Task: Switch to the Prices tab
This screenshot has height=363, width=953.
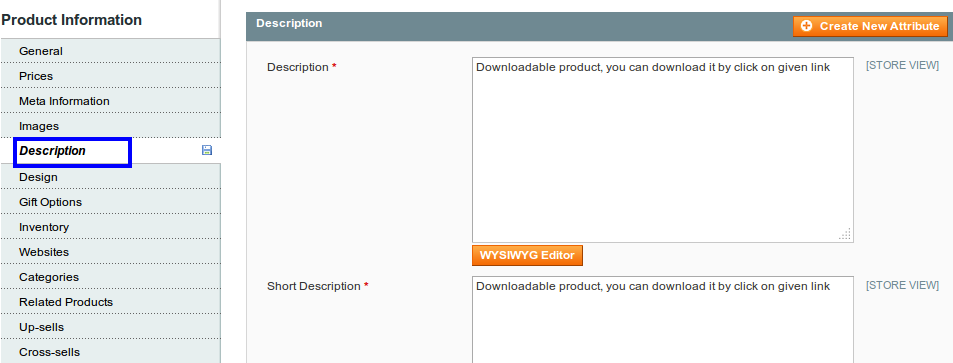Action: 110,76
